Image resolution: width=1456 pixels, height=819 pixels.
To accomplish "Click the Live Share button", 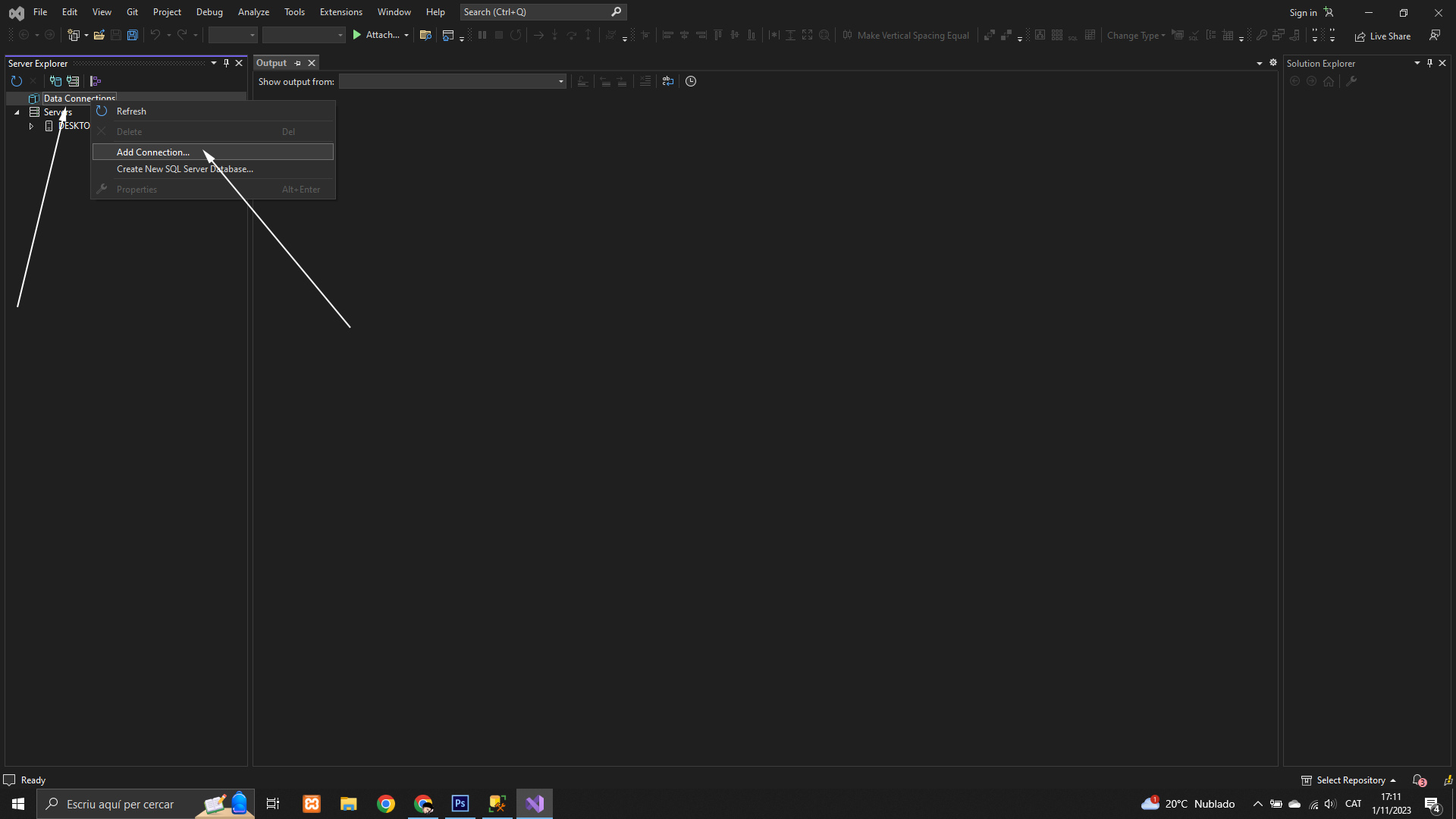I will pos(1382,36).
